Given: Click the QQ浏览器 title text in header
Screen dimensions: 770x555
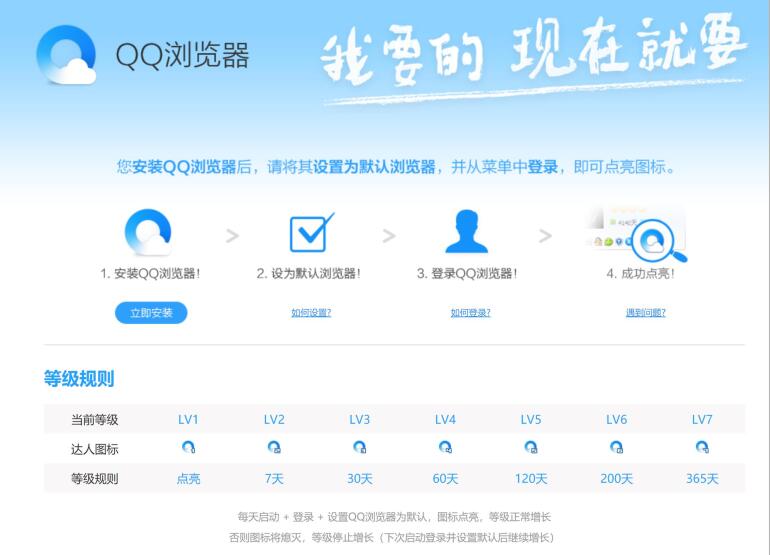Looking at the screenshot, I should click(182, 55).
